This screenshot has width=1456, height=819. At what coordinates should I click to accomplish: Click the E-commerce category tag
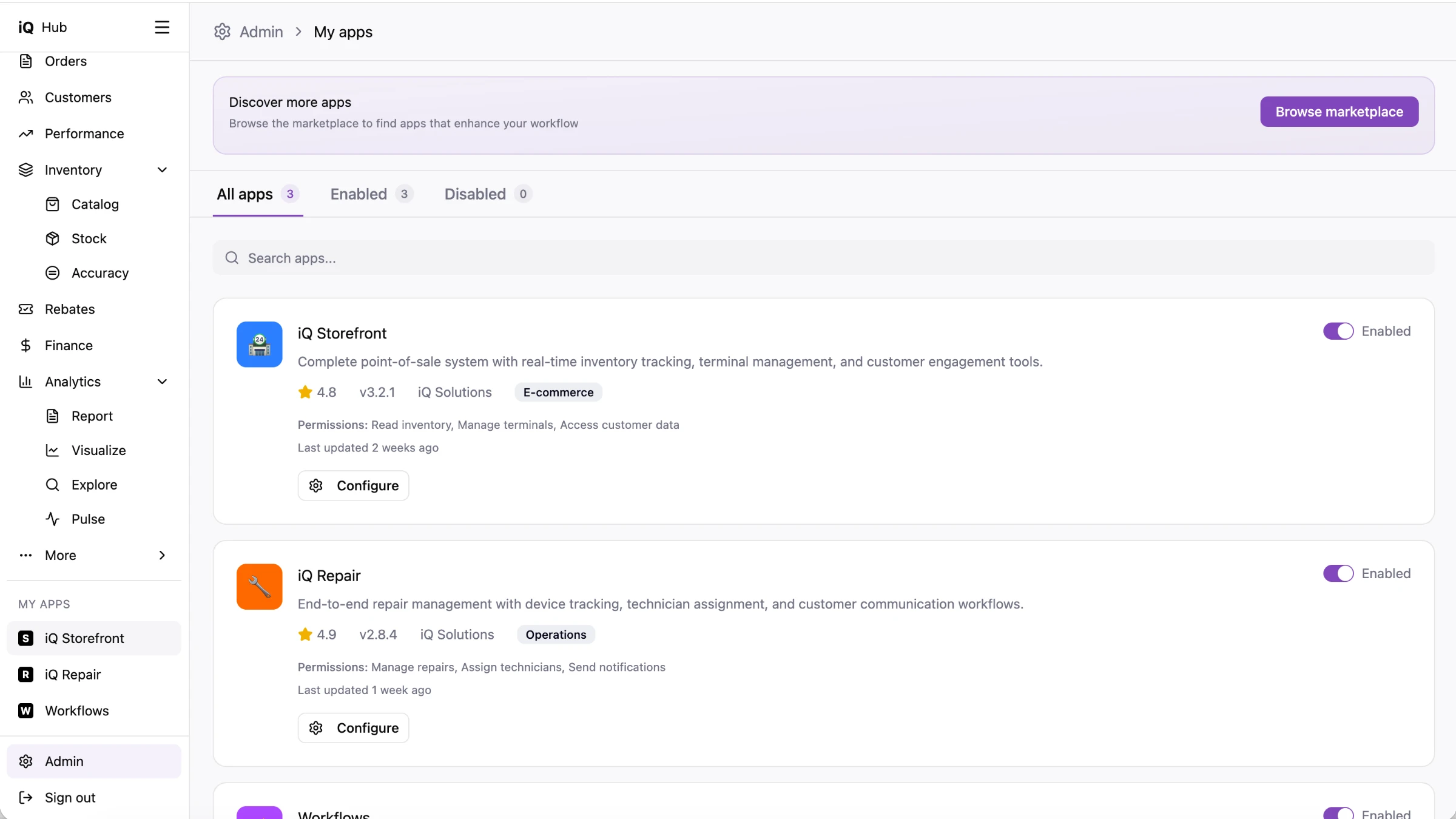tap(558, 393)
